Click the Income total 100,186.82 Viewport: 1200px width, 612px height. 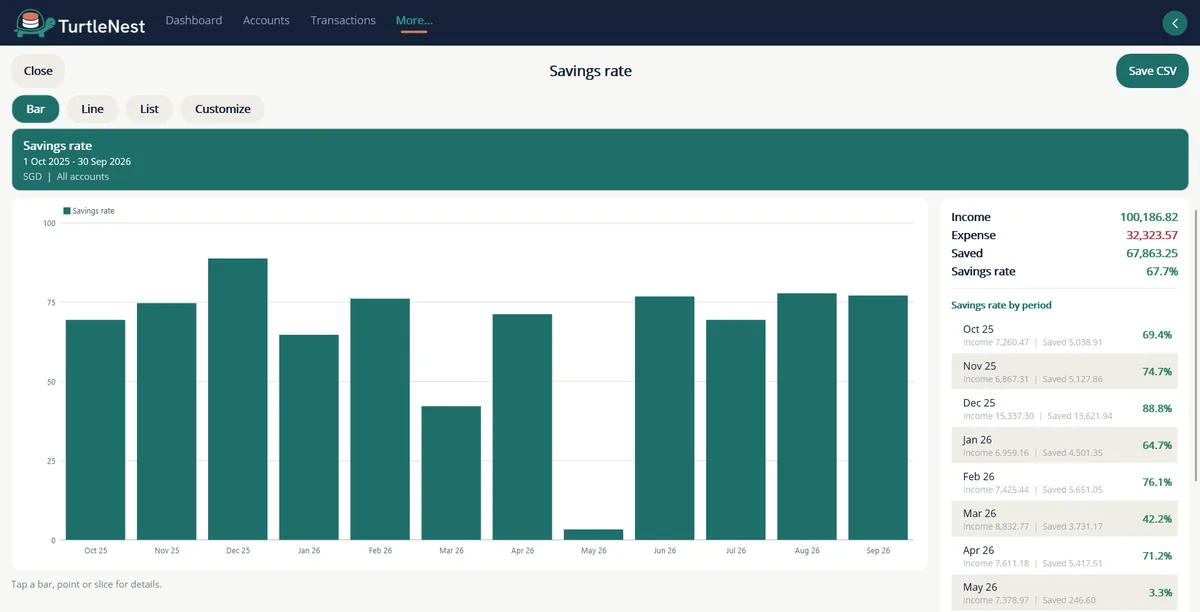point(1149,217)
